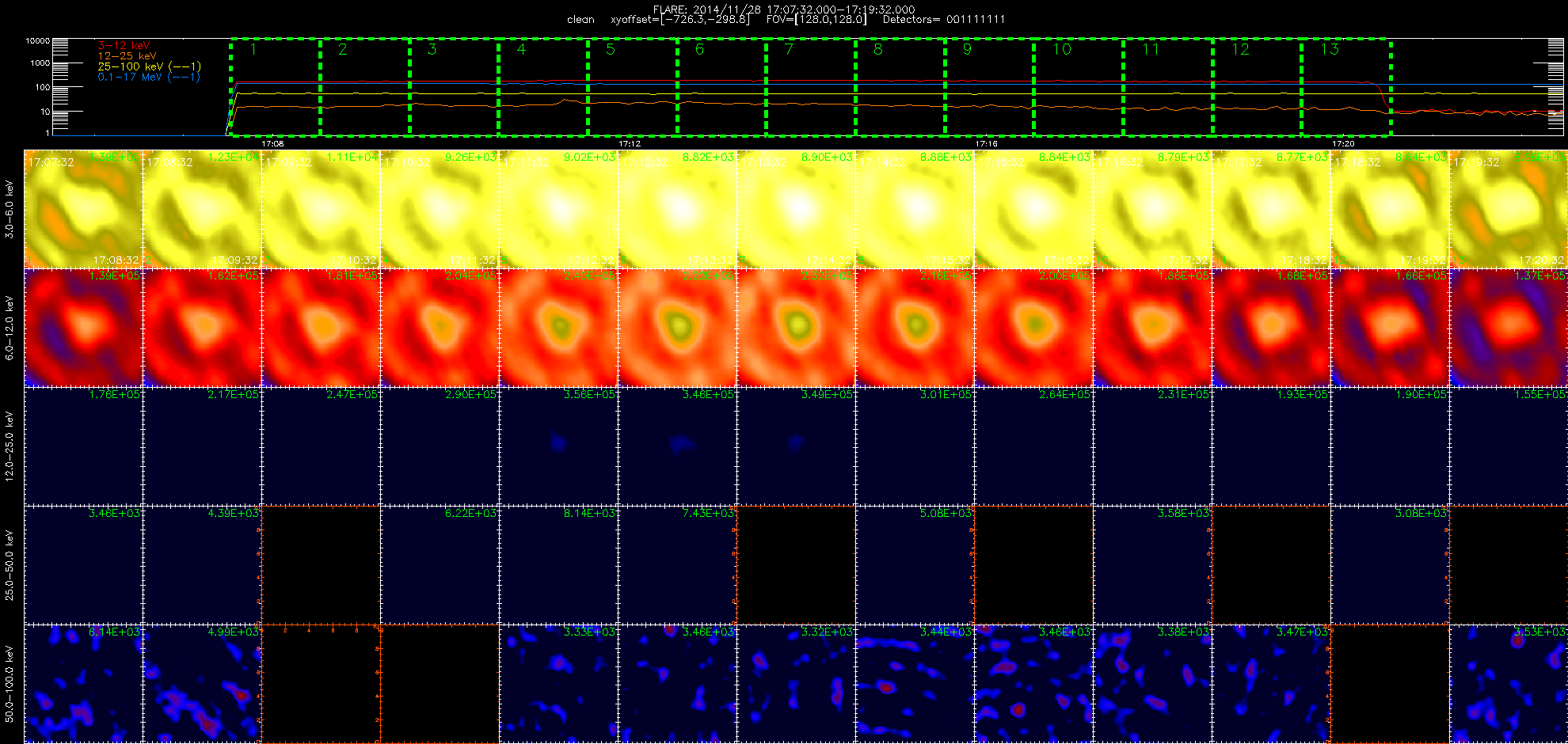Open the 25.0-50.0 keV image labeled 8.14E+03
The width and height of the screenshot is (1568, 744).
coord(558,565)
